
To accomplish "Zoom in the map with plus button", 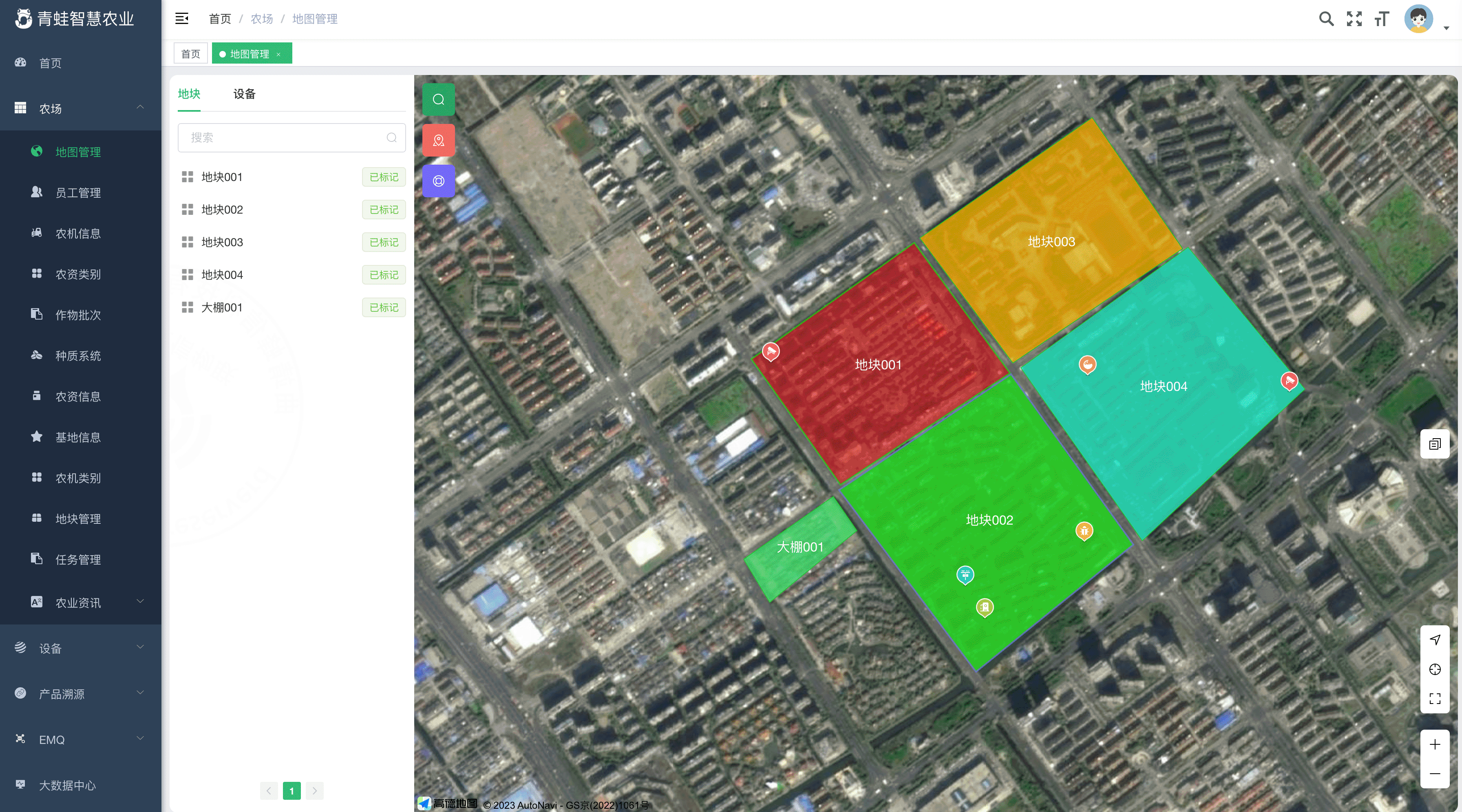I will 1435,744.
